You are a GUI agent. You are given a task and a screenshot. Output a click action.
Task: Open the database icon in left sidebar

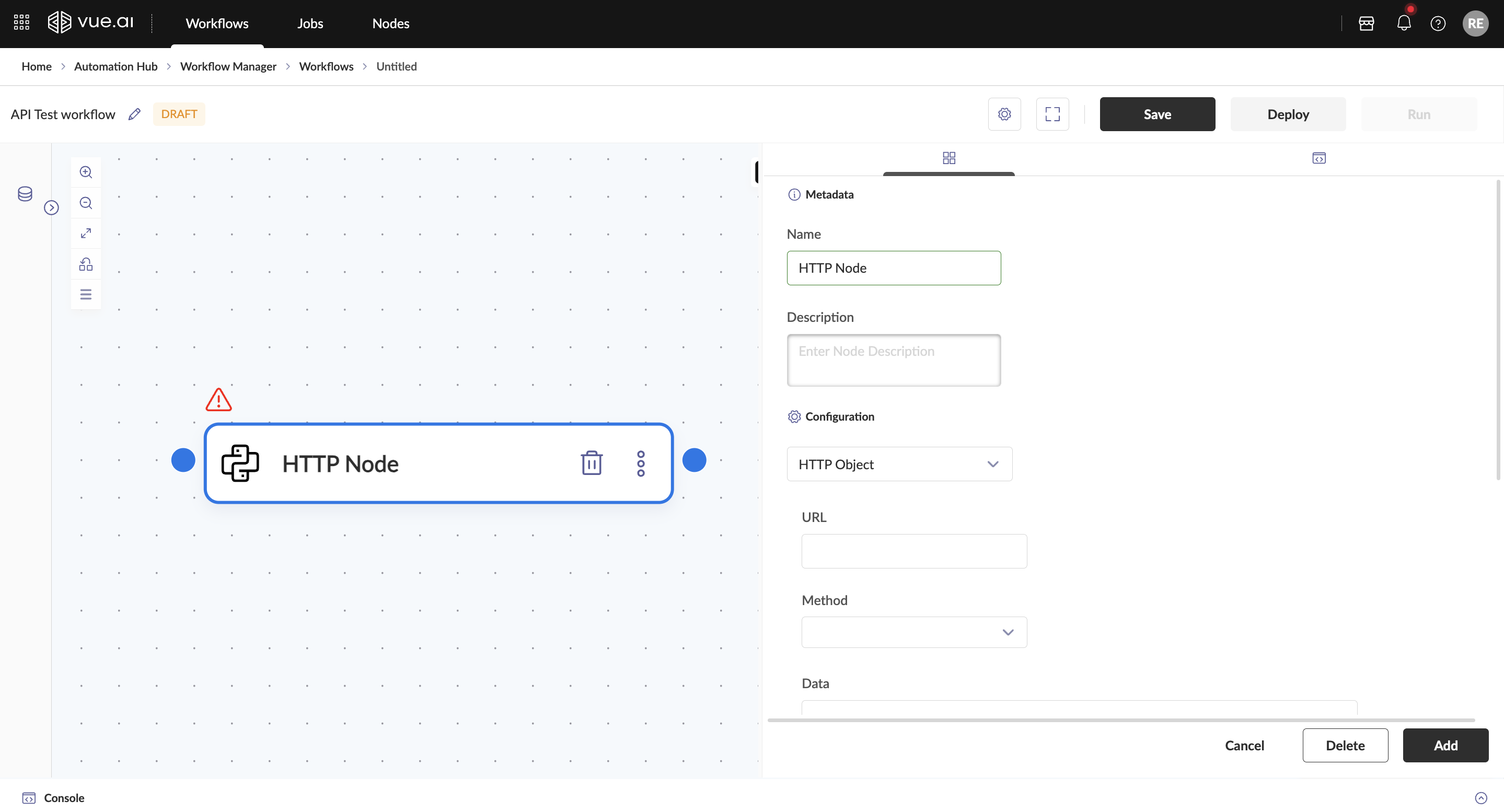pos(25,194)
